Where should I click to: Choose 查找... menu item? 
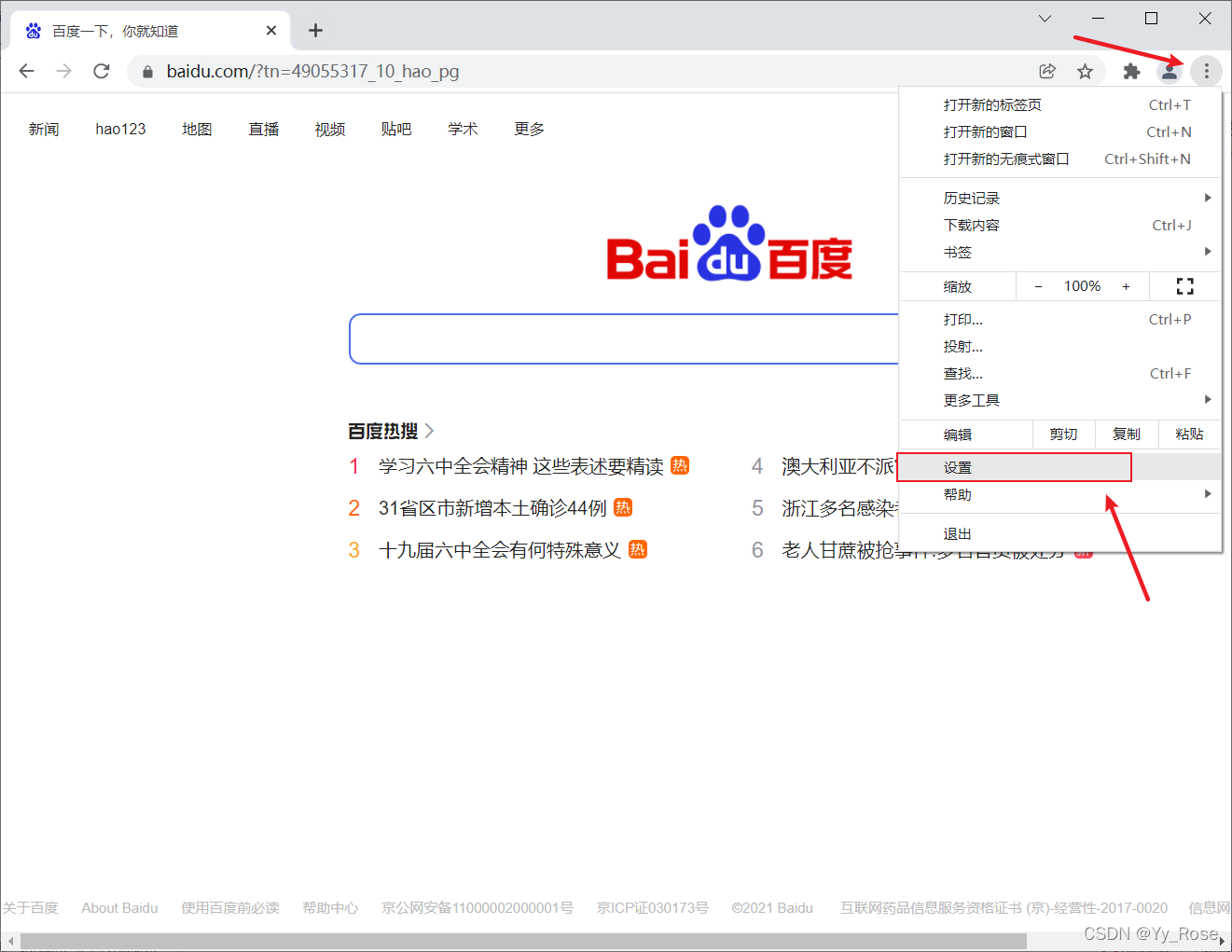tap(1060, 374)
